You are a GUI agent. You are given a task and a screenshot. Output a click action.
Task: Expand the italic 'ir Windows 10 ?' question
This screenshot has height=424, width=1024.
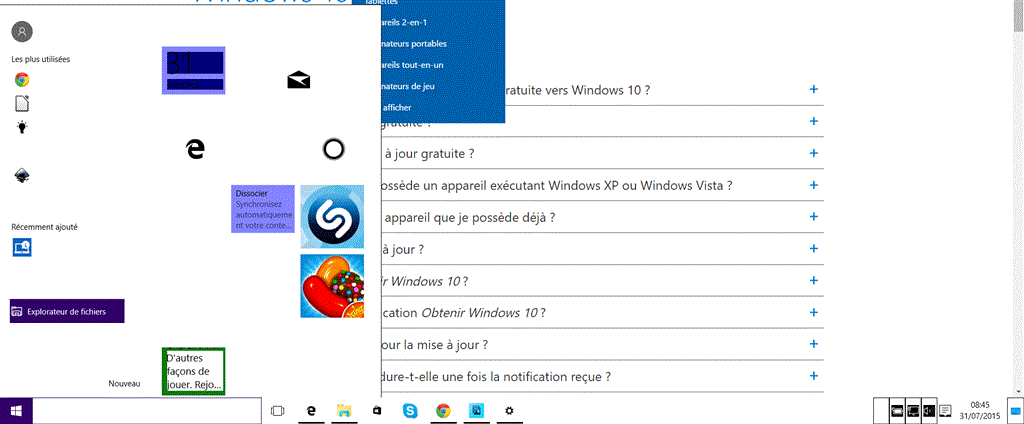click(814, 280)
